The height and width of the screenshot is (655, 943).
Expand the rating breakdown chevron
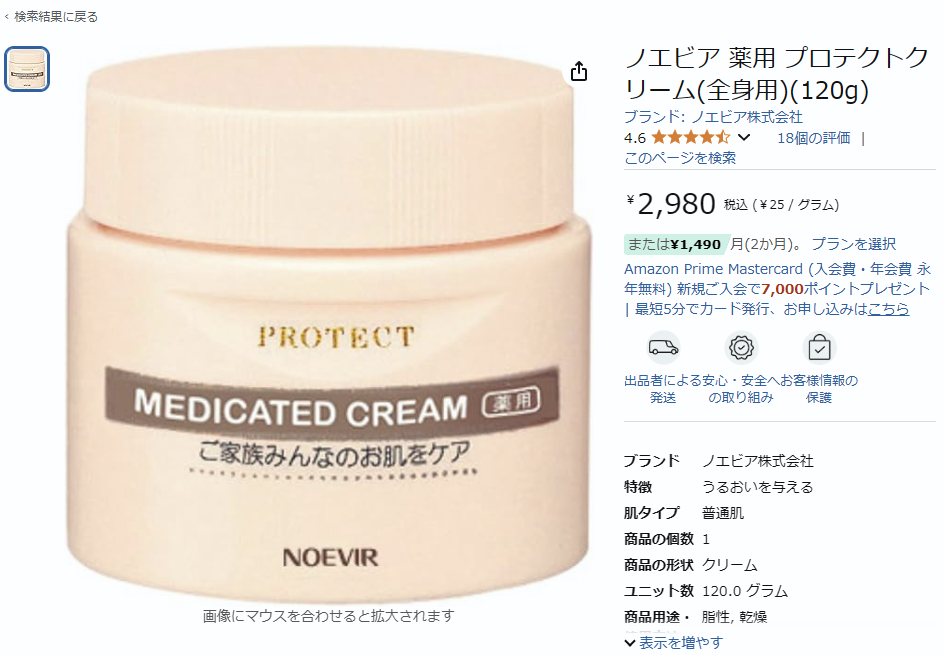click(744, 138)
